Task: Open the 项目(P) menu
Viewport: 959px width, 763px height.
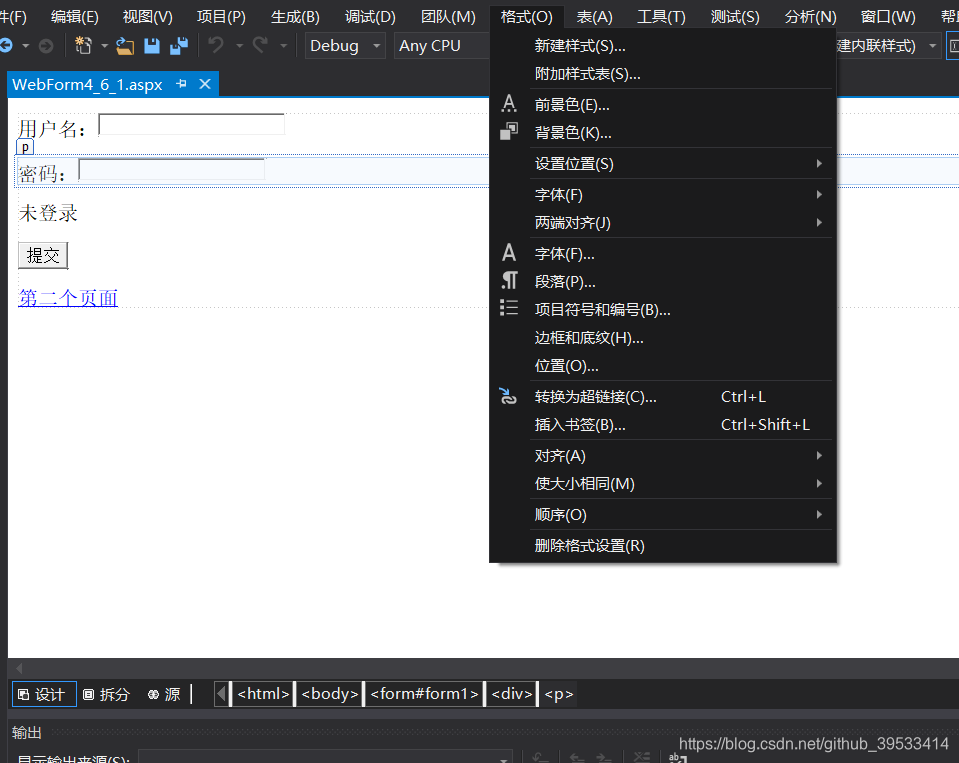Action: point(221,17)
